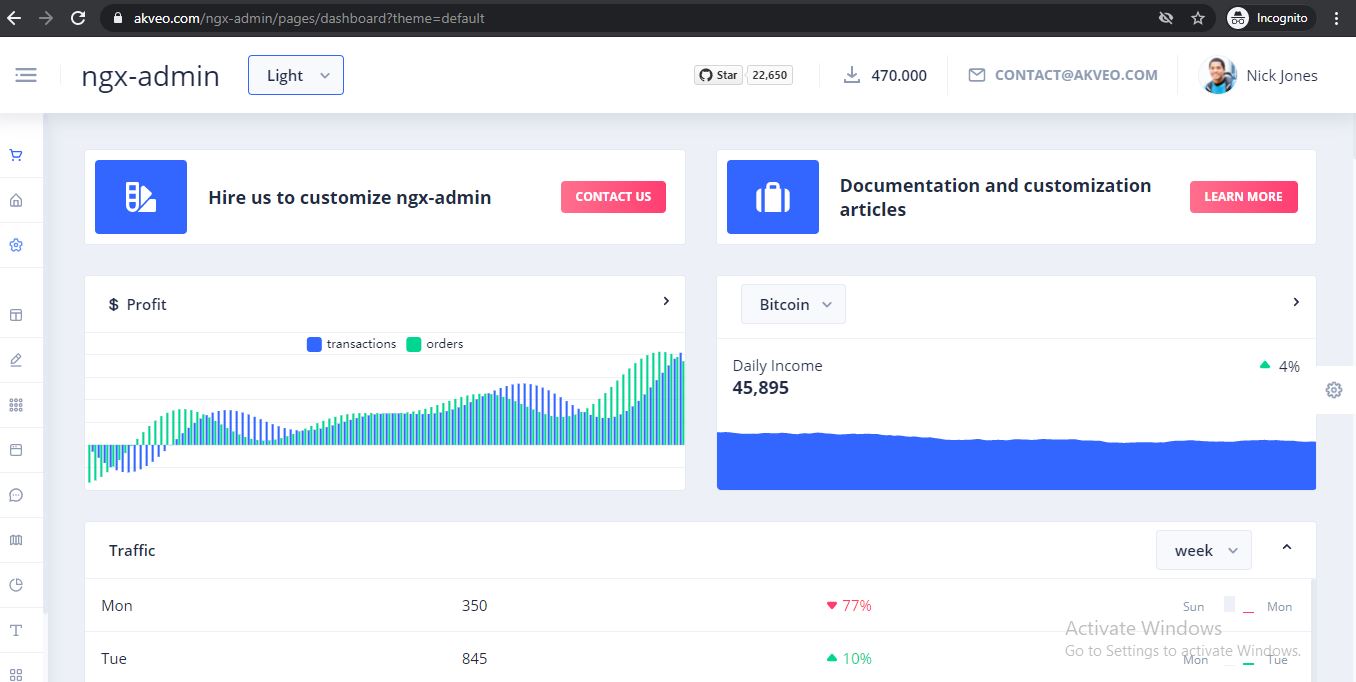Open the Light theme dropdown
The width and height of the screenshot is (1356, 682).
click(x=296, y=75)
